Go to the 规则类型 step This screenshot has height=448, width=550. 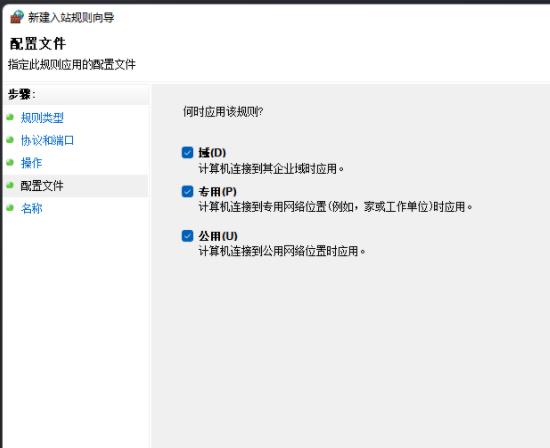coord(42,118)
